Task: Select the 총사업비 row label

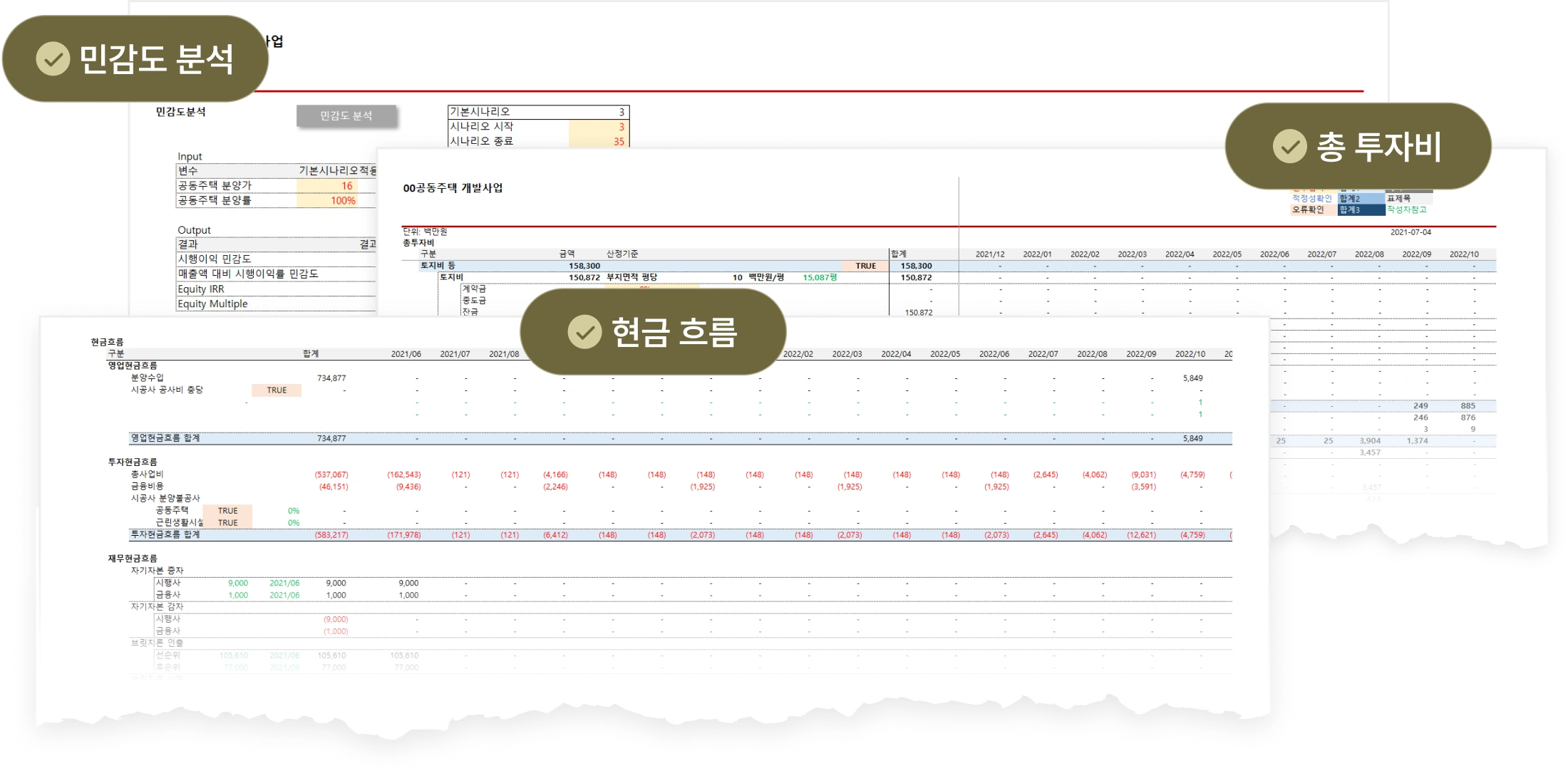Action: coord(148,474)
